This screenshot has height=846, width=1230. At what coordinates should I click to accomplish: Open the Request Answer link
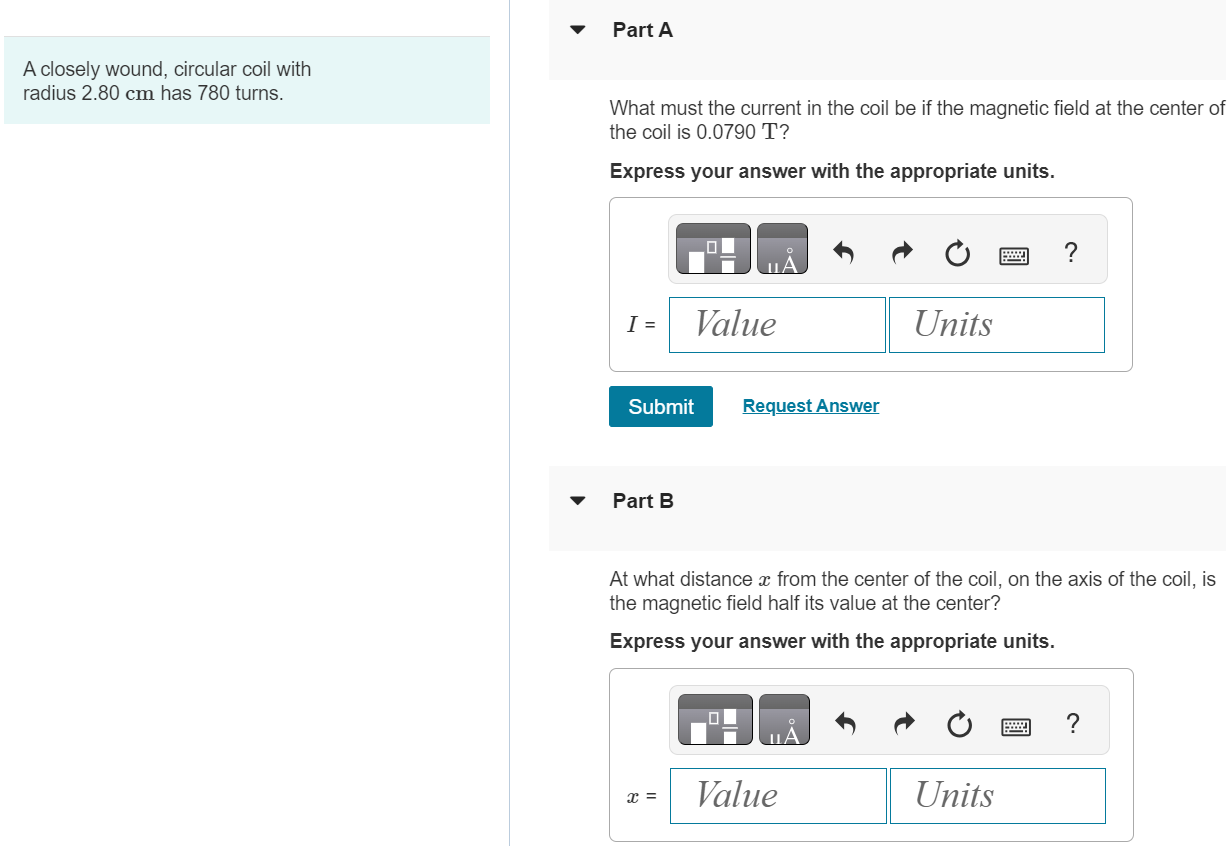point(811,406)
